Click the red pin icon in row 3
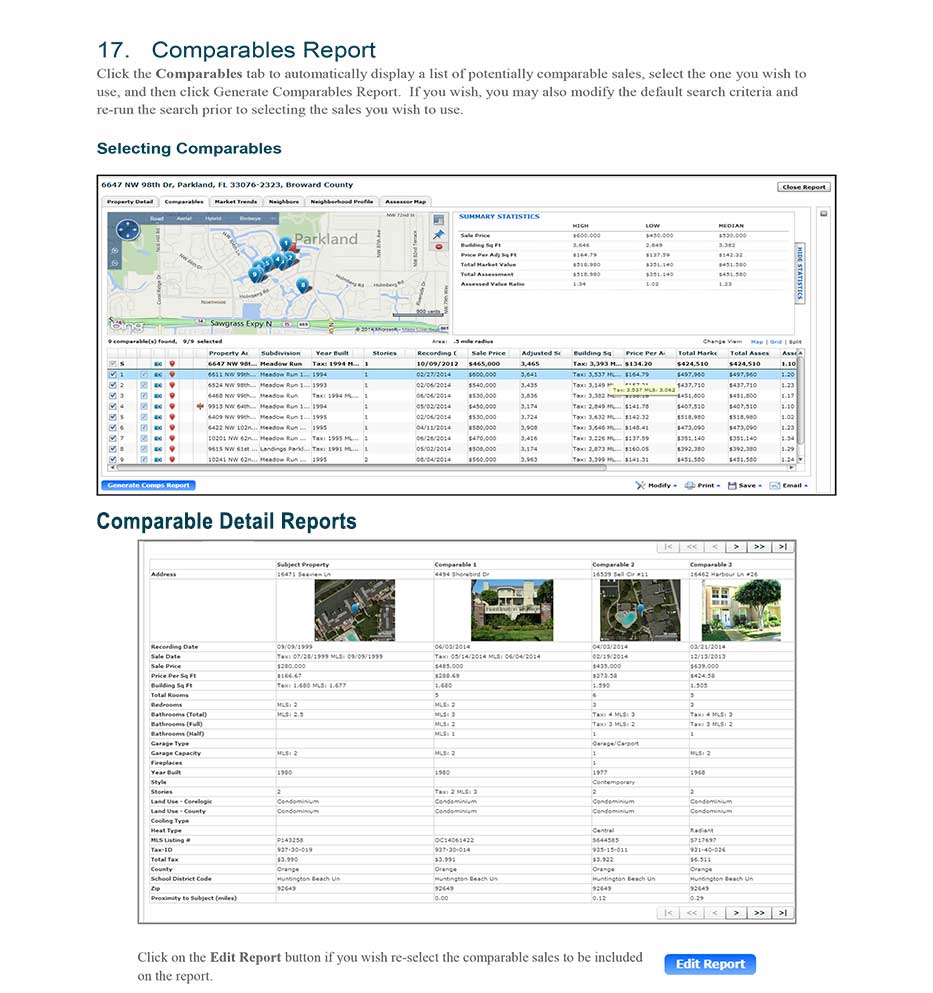The width and height of the screenshot is (933, 993). (x=172, y=395)
